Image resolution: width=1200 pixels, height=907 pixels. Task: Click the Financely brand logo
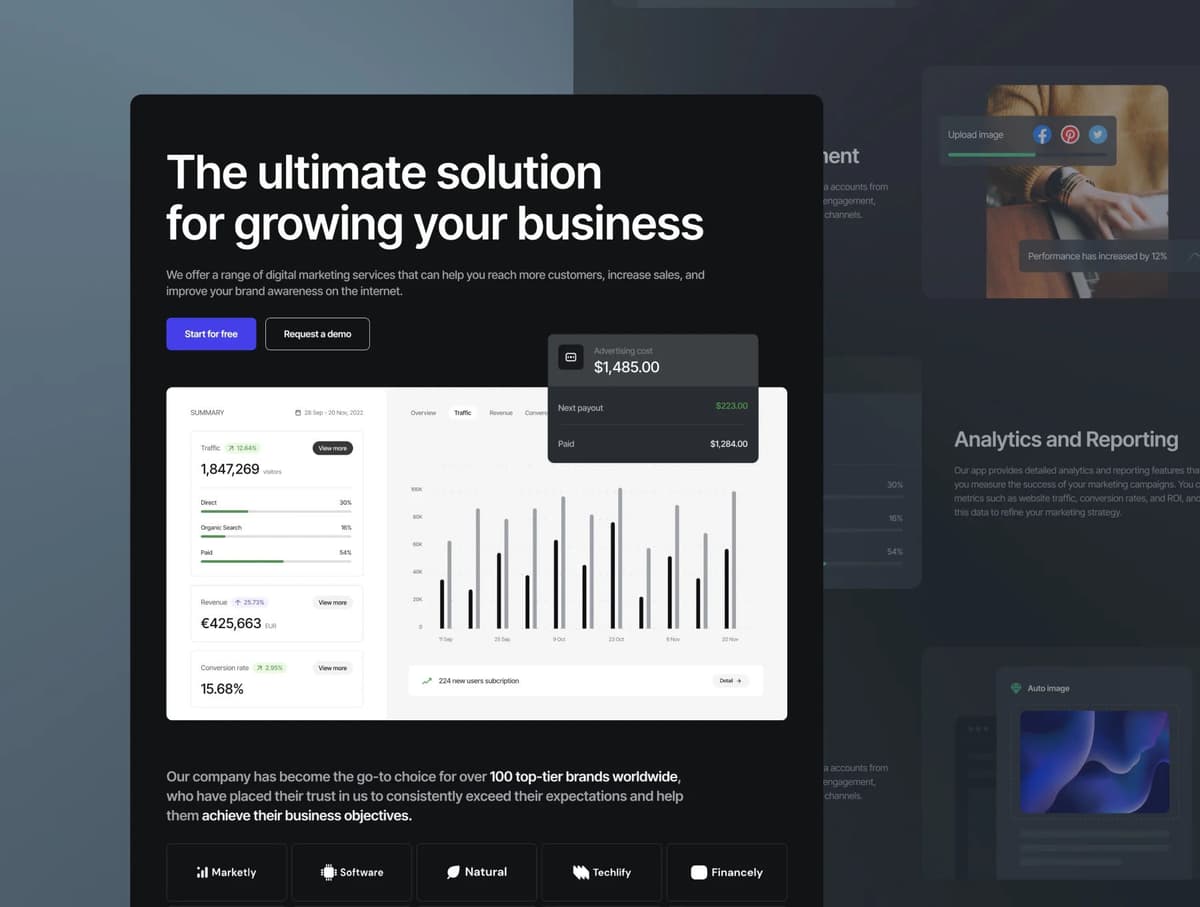pyautogui.click(x=727, y=872)
